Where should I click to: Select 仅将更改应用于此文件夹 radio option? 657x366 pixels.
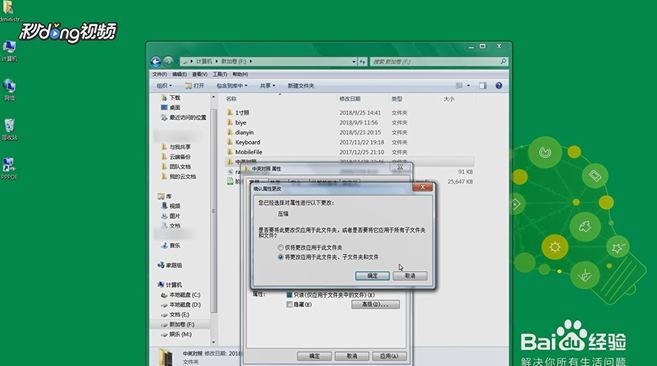pos(281,247)
